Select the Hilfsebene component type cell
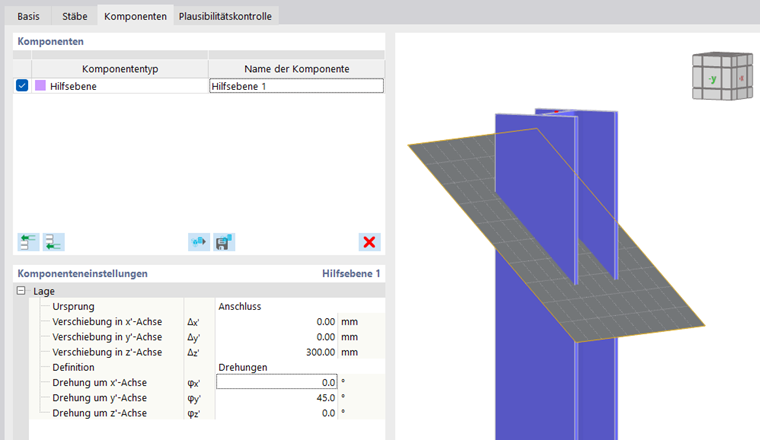 pyautogui.click(x=120, y=86)
